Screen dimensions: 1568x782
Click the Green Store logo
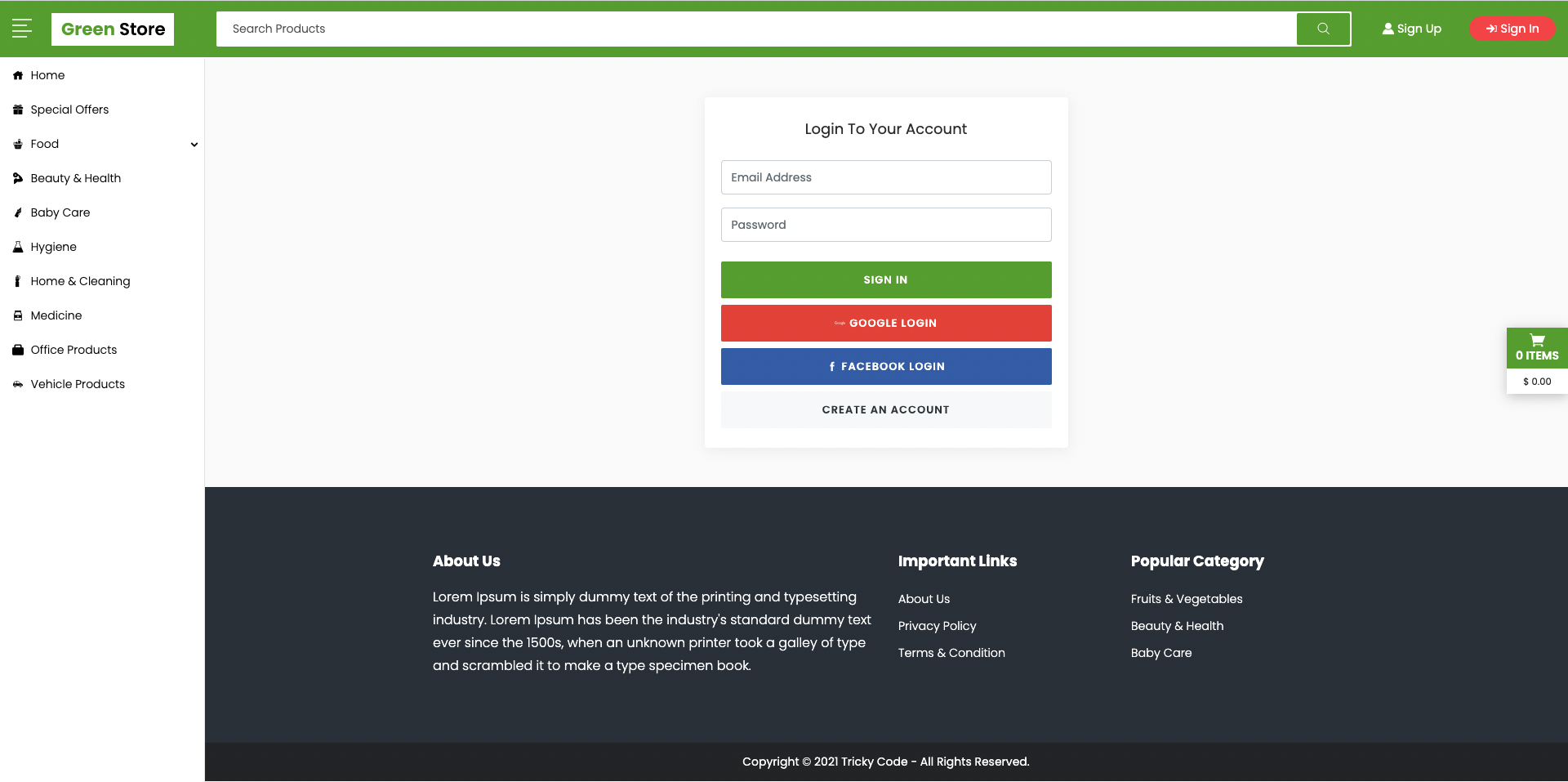click(x=112, y=29)
